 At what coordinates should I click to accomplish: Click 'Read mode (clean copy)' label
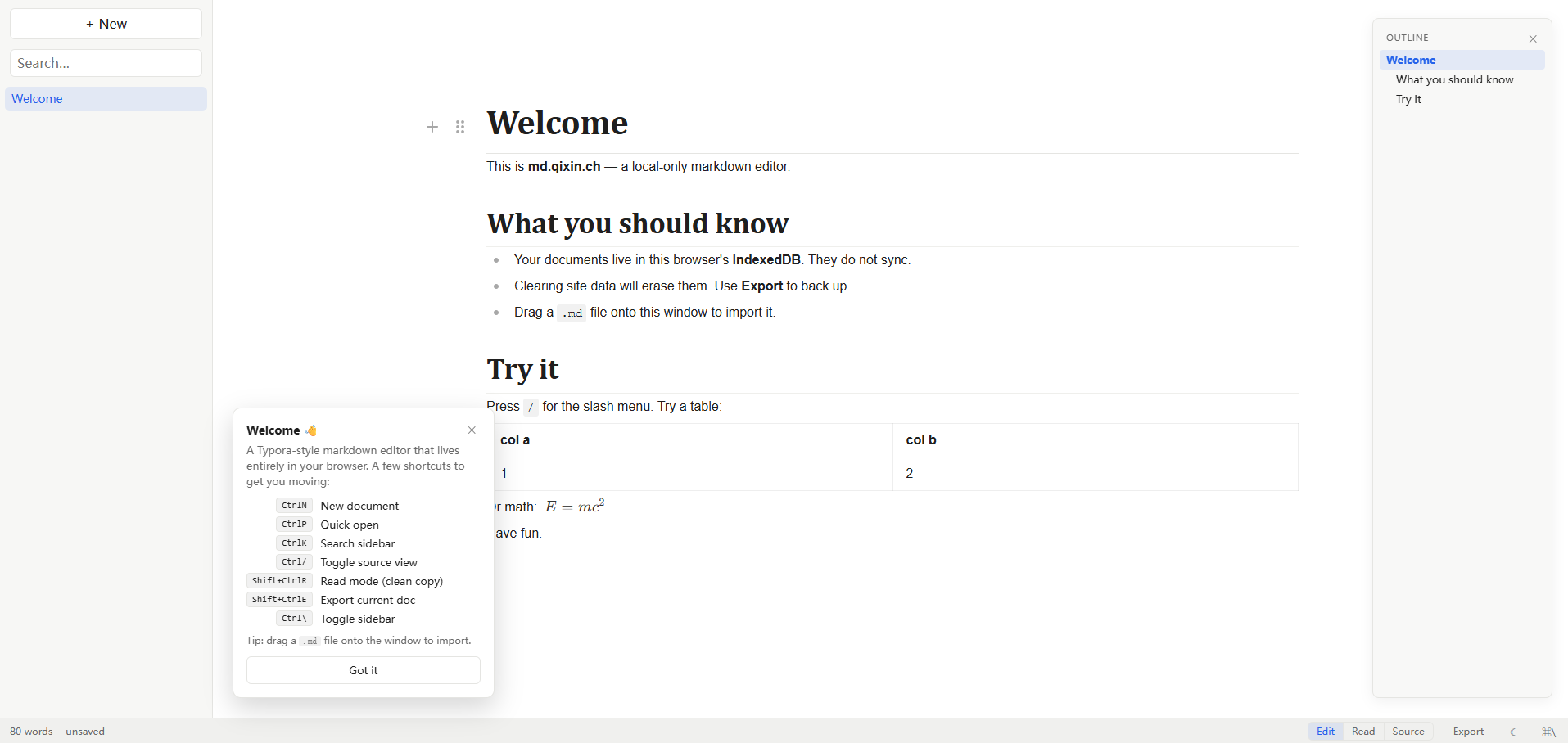pos(382,581)
